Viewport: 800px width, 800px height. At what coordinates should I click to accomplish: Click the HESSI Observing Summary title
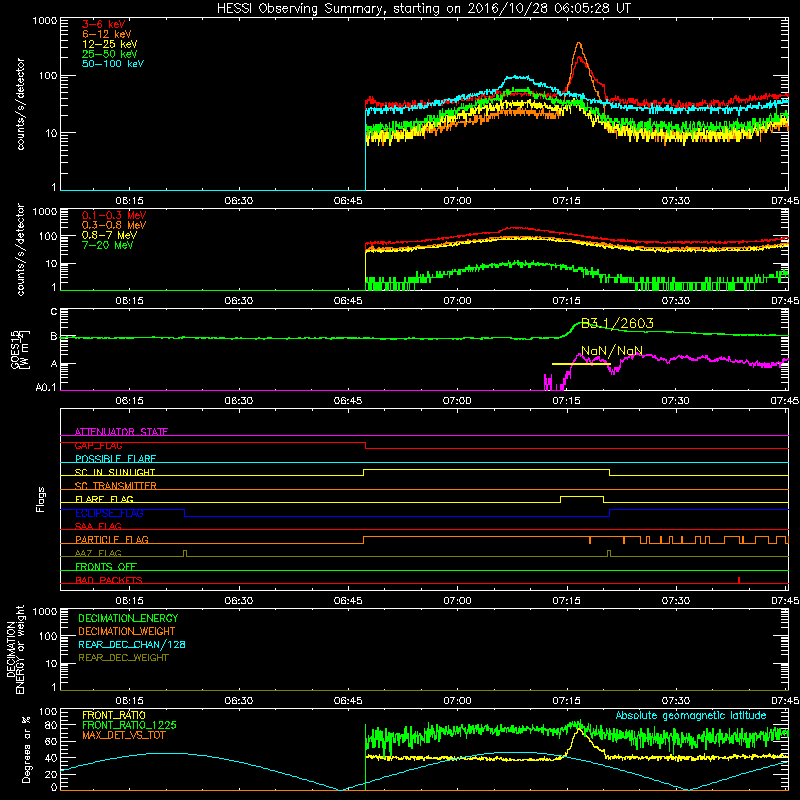(423, 9)
